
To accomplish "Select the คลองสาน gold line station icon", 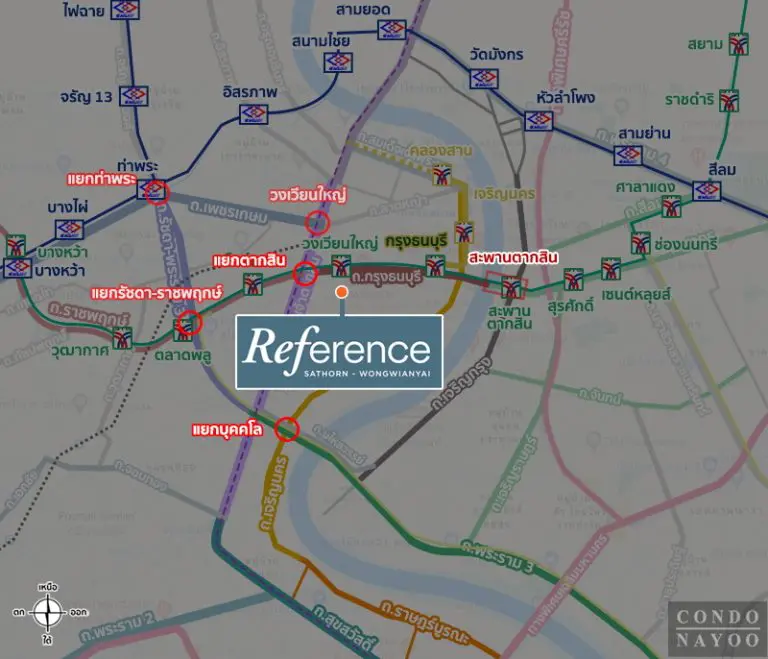I will [x=442, y=175].
